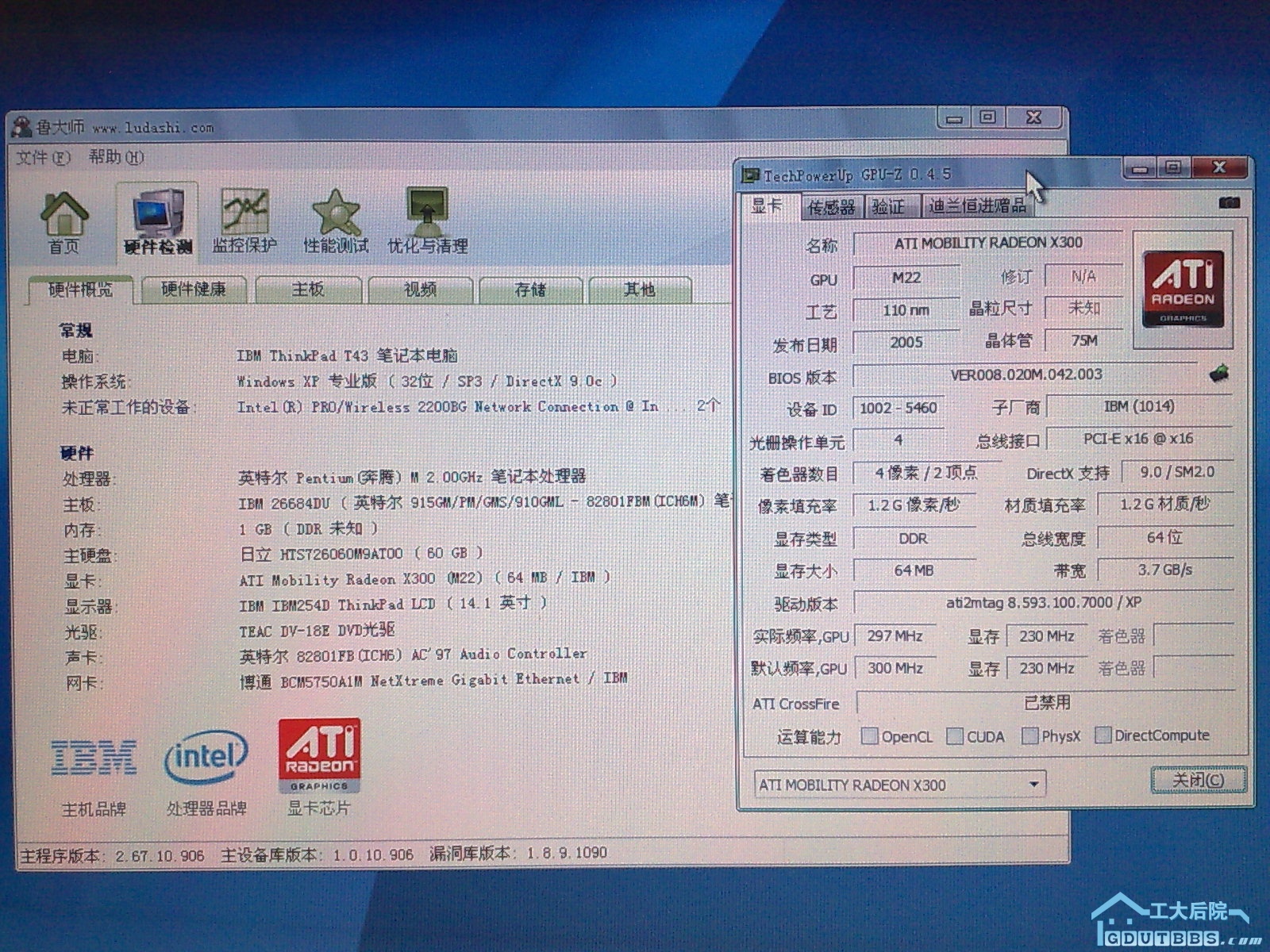Click the 名称 field ATI MOBILITY RADEON X300

[x=988, y=243]
